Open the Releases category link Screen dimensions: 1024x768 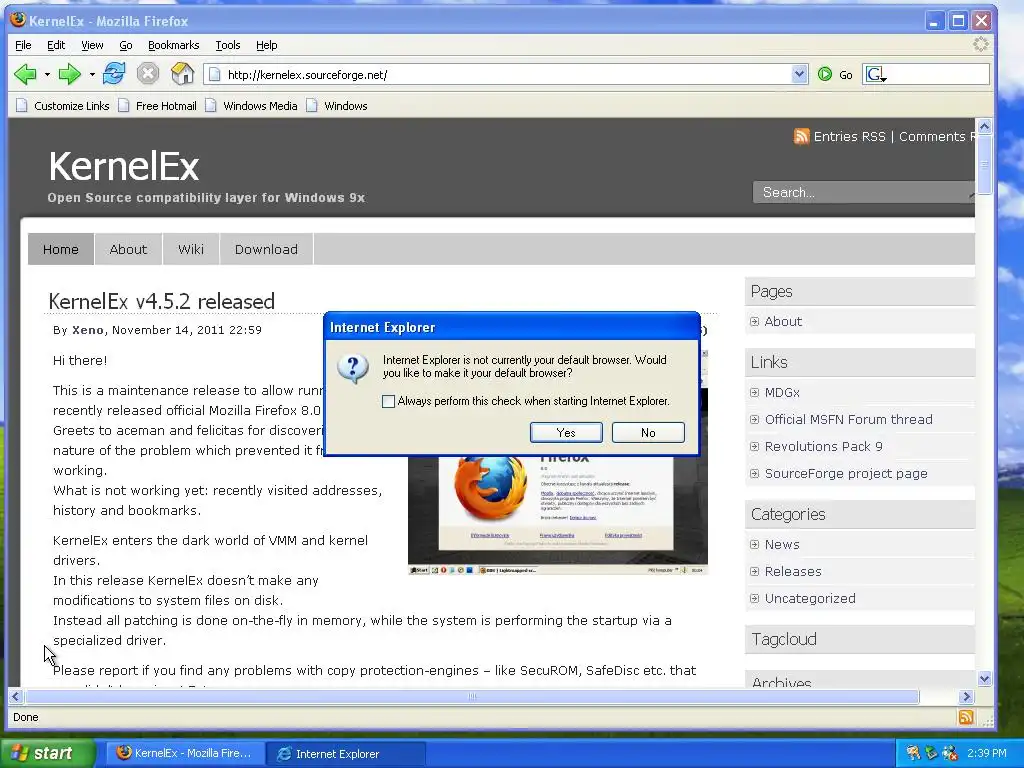pyautogui.click(x=793, y=571)
